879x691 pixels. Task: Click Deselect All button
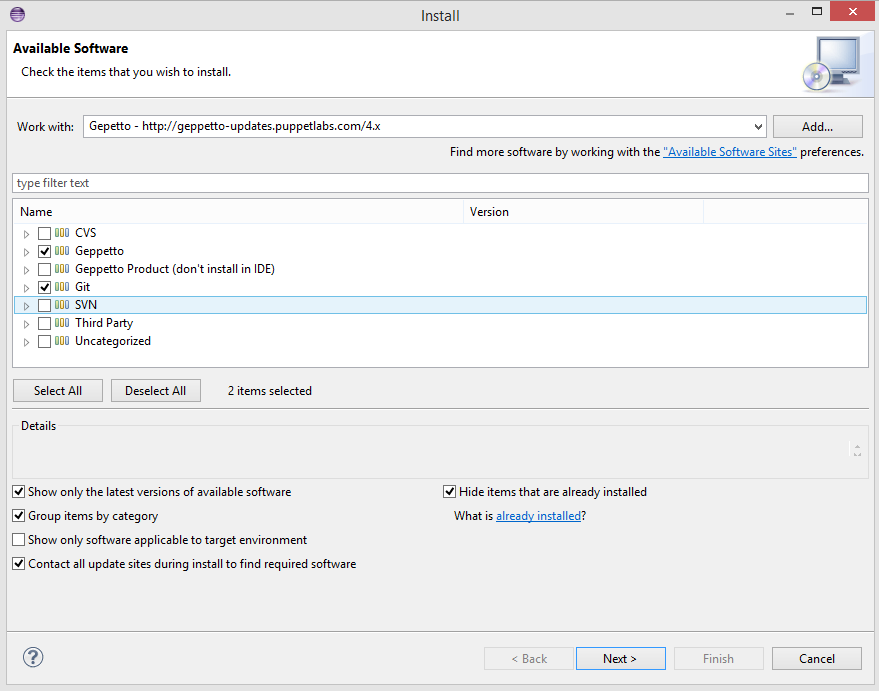(x=155, y=391)
